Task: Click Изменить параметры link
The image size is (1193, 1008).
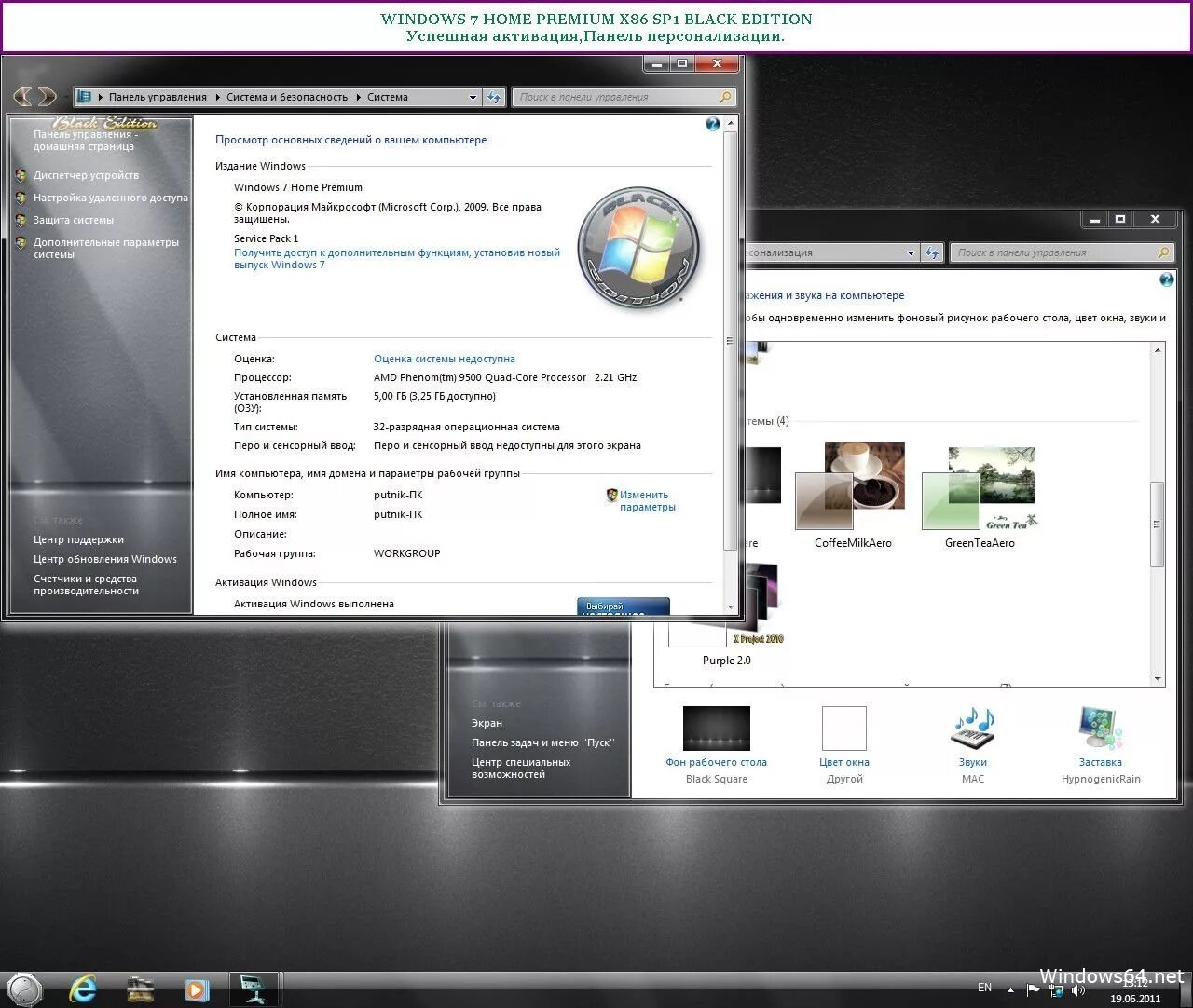Action: [647, 501]
